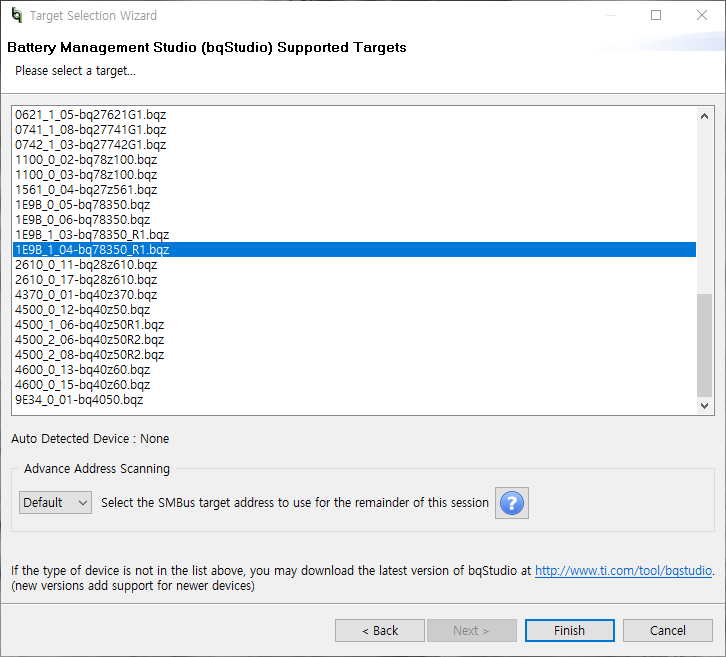
Task: Select 2610_0_11-bq28z610.bqz target
Action: click(354, 265)
